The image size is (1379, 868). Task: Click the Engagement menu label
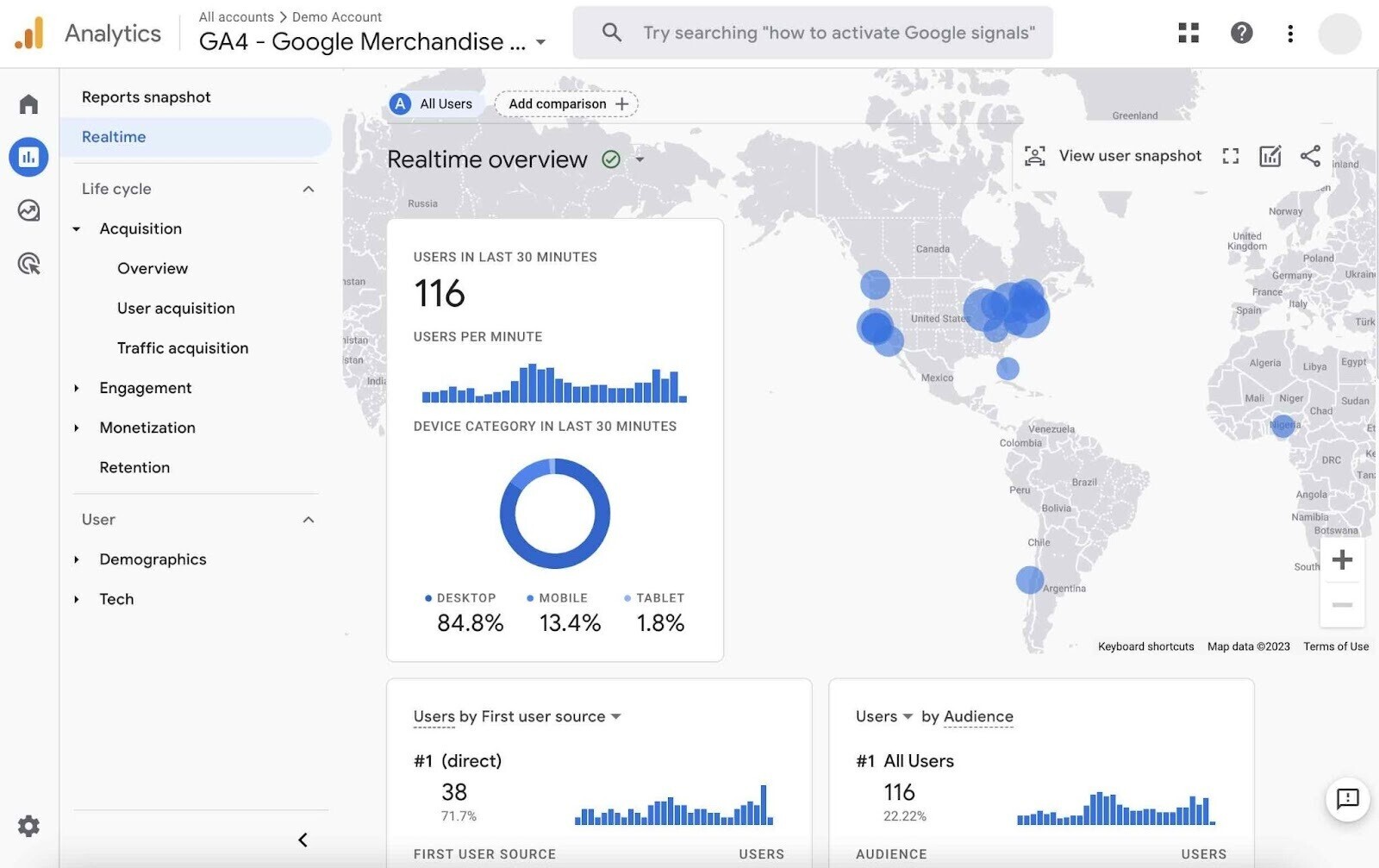click(146, 388)
